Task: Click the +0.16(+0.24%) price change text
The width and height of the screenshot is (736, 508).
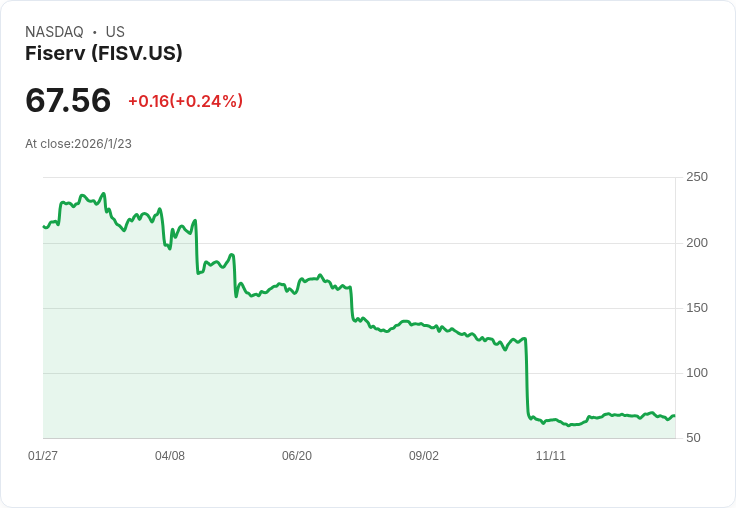Action: (185, 101)
